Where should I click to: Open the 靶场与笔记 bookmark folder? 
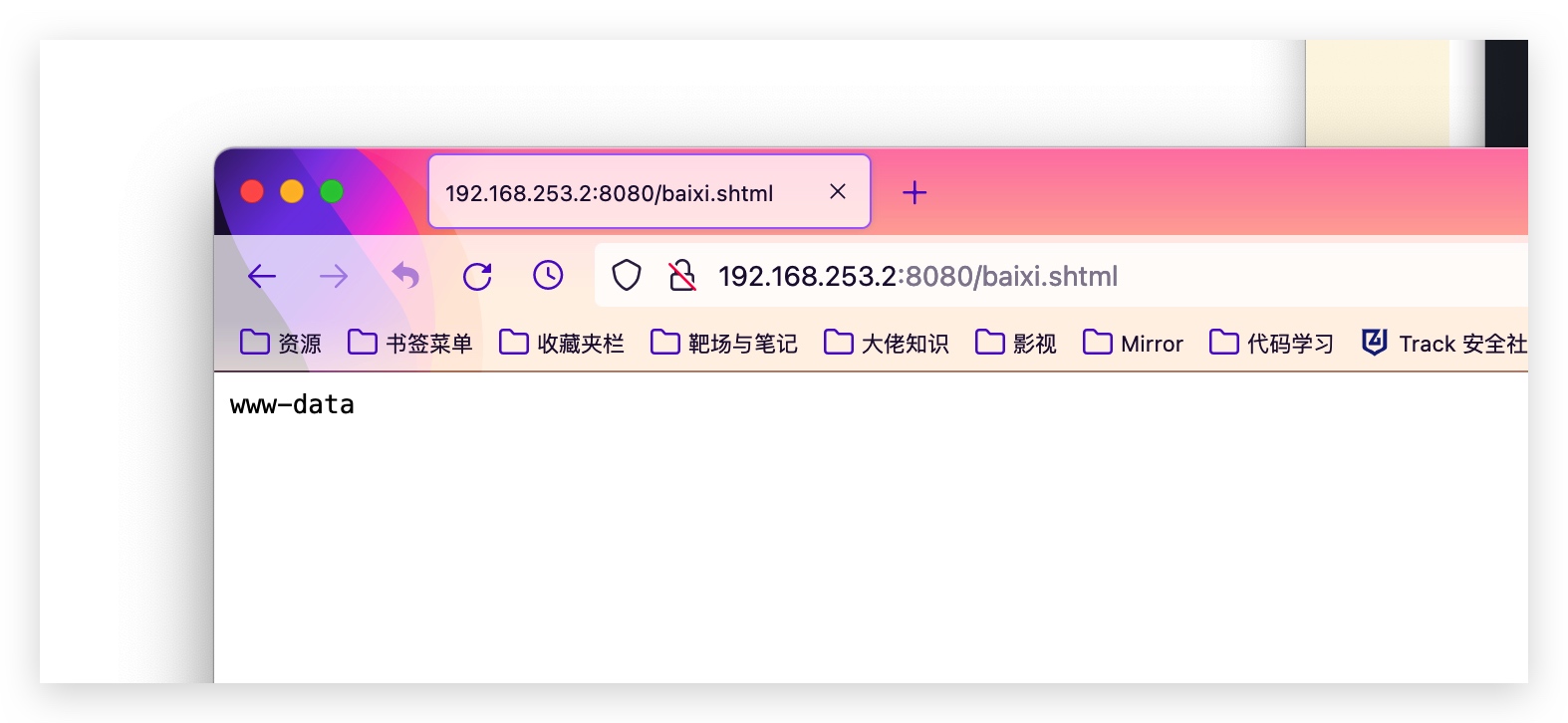pyautogui.click(x=724, y=344)
